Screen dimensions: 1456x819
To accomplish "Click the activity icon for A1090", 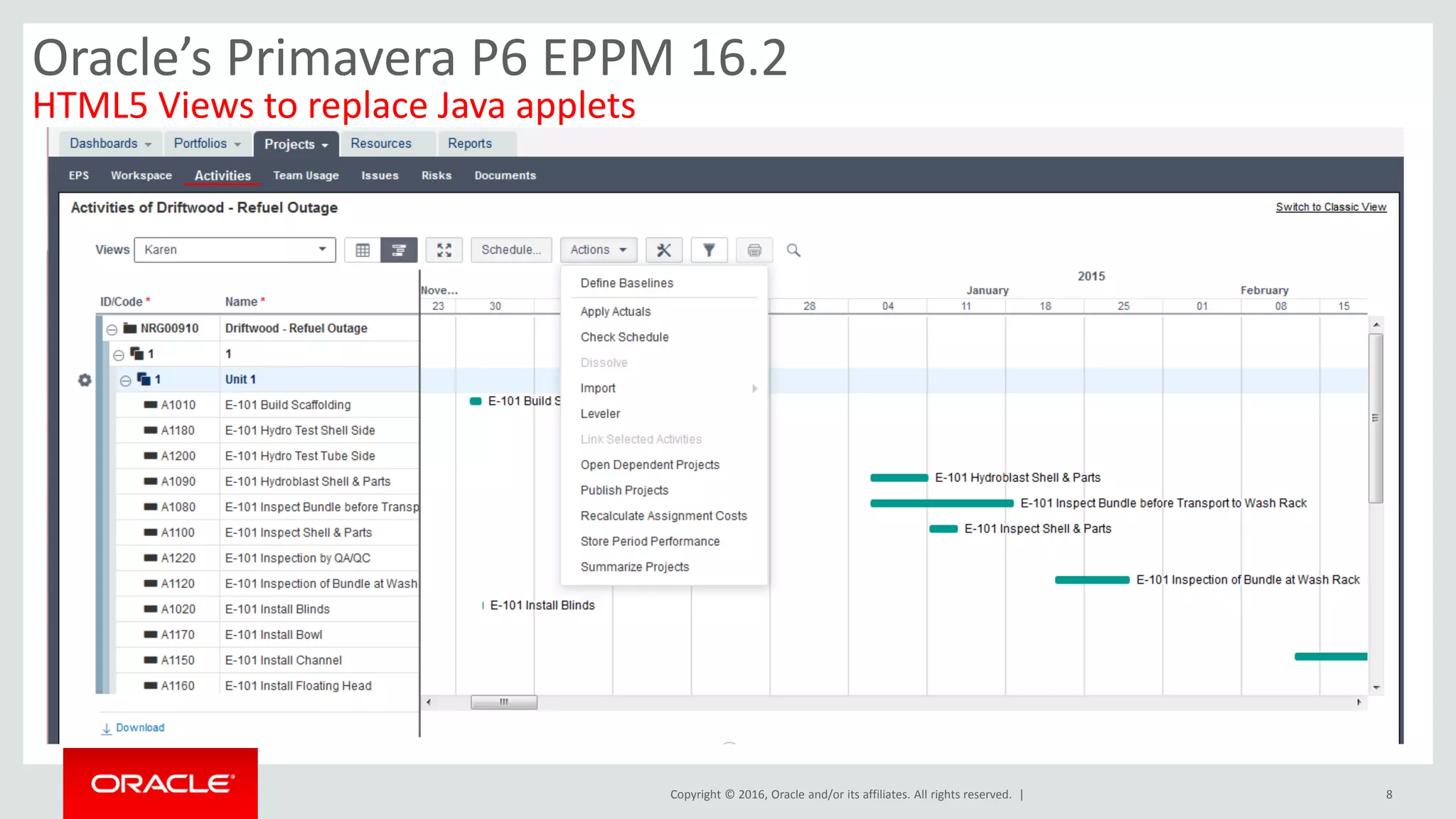I will 151,481.
